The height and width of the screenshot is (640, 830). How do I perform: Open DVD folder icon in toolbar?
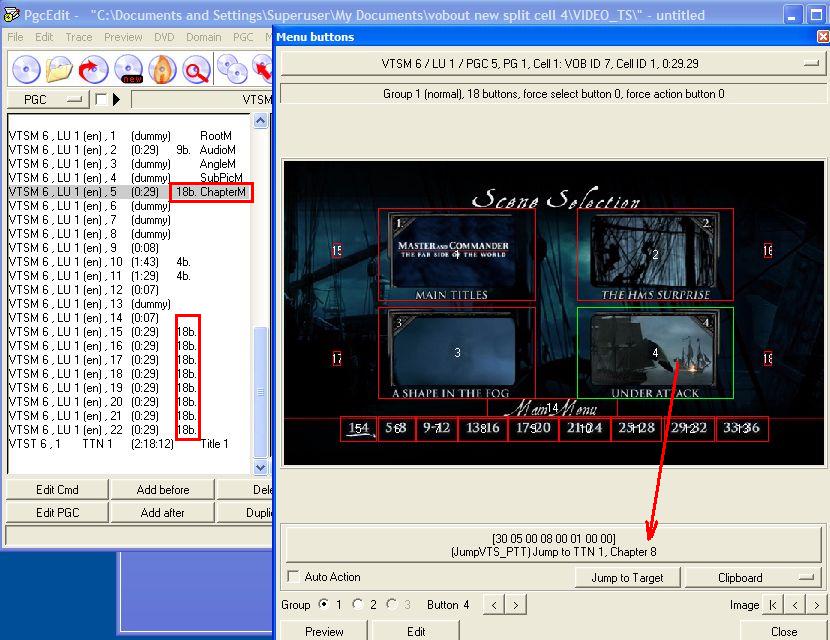tap(59, 69)
